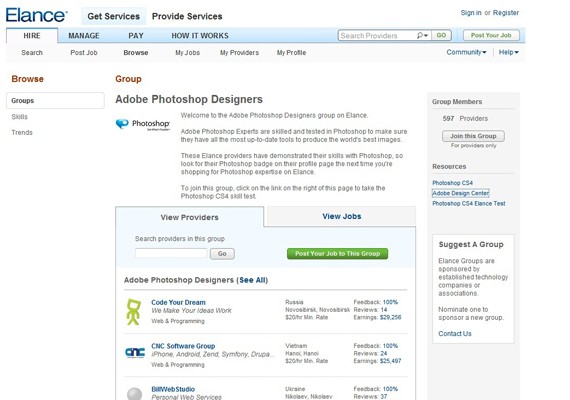
Task: Click the BillWebStudio gray avatar
Action: click(x=135, y=393)
